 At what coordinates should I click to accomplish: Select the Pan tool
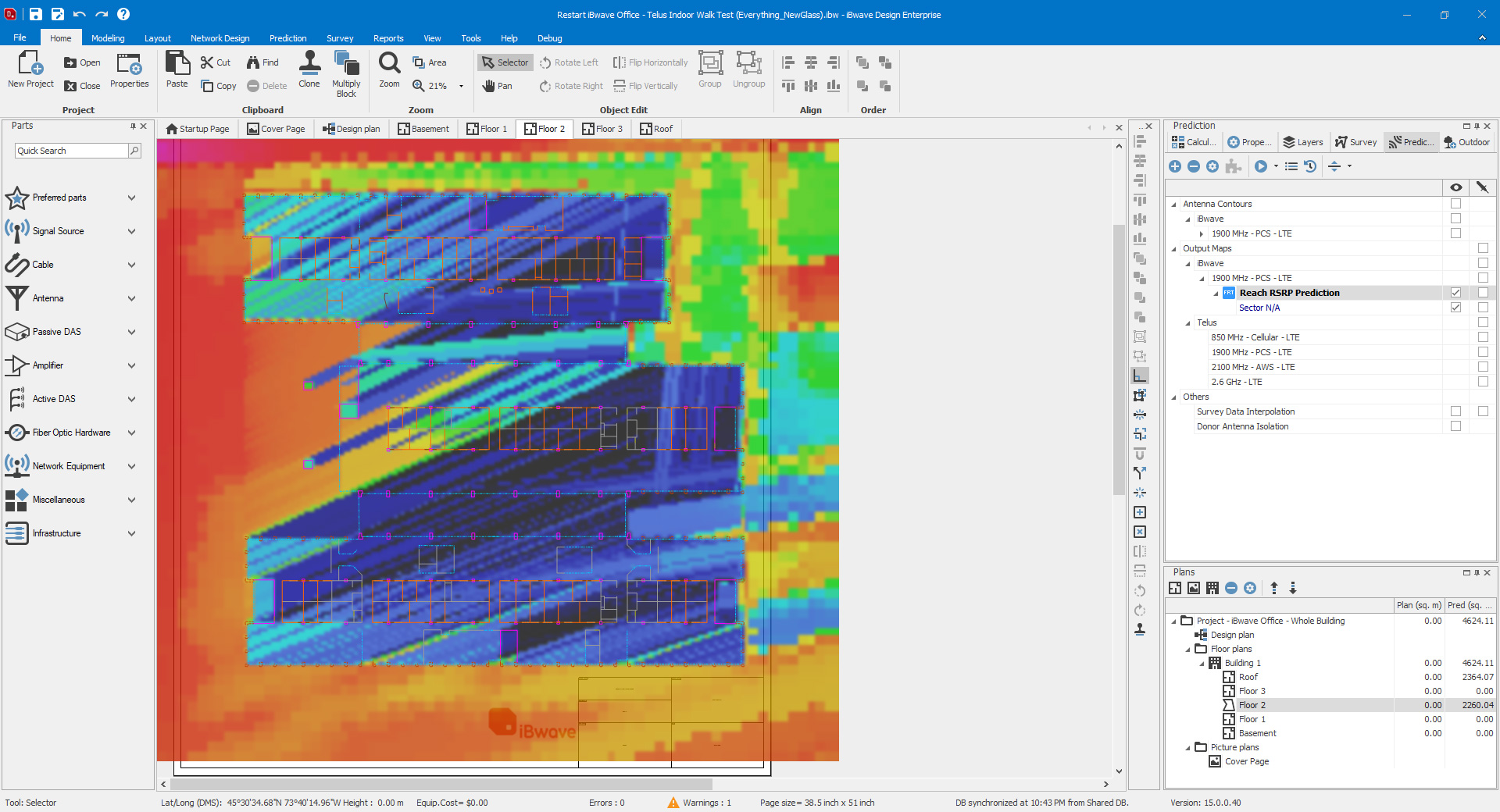[497, 86]
